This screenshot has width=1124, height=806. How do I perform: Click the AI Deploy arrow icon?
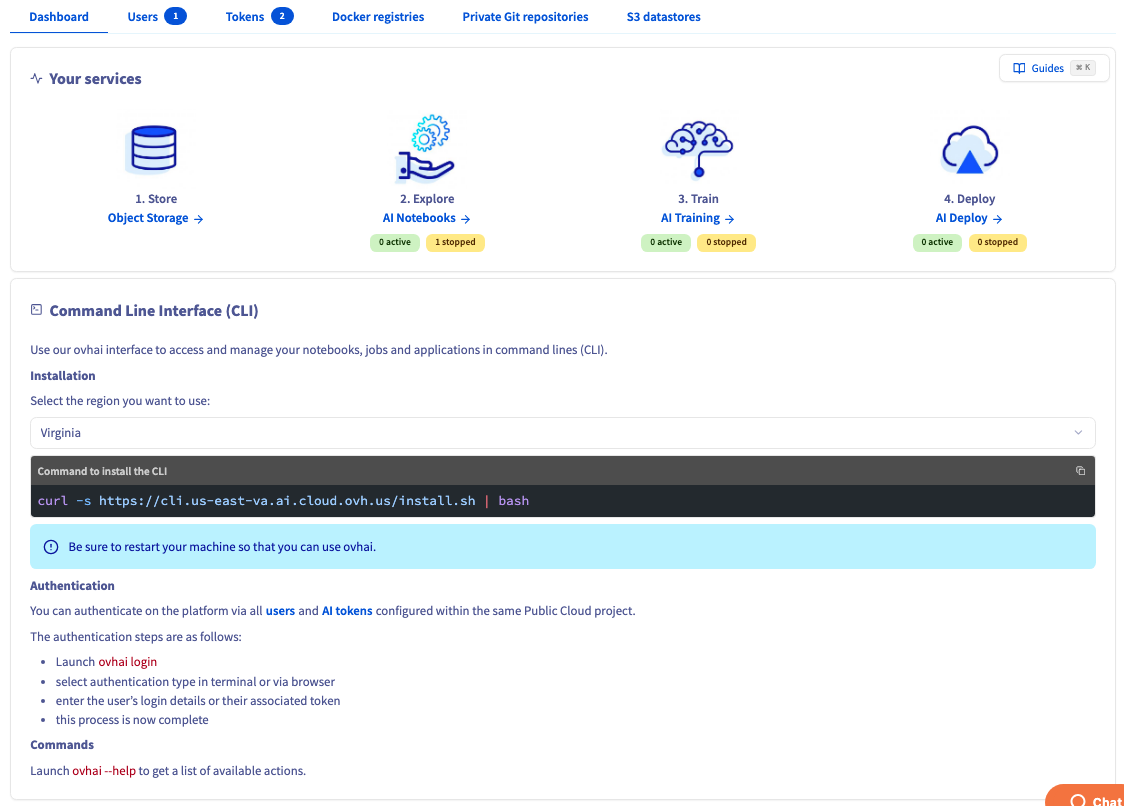tap(997, 219)
